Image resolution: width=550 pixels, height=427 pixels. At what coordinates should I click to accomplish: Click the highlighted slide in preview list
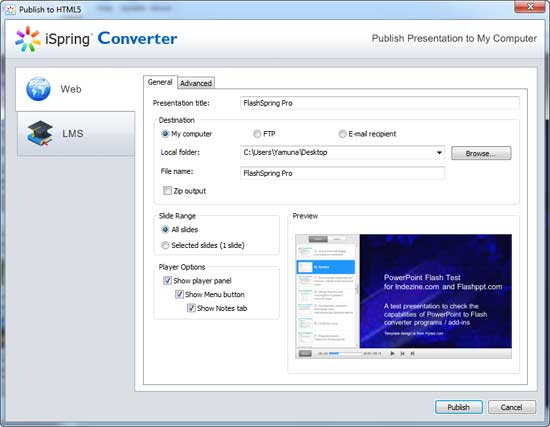click(326, 267)
